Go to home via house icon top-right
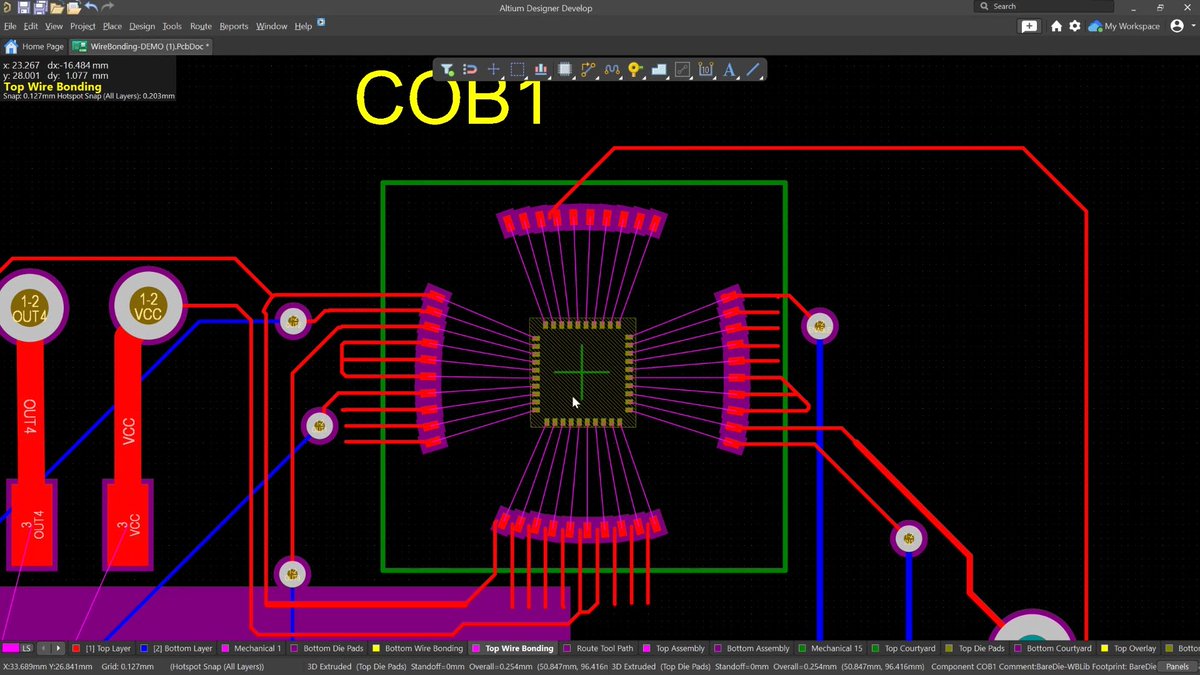Viewport: 1200px width, 675px height. 1056,27
